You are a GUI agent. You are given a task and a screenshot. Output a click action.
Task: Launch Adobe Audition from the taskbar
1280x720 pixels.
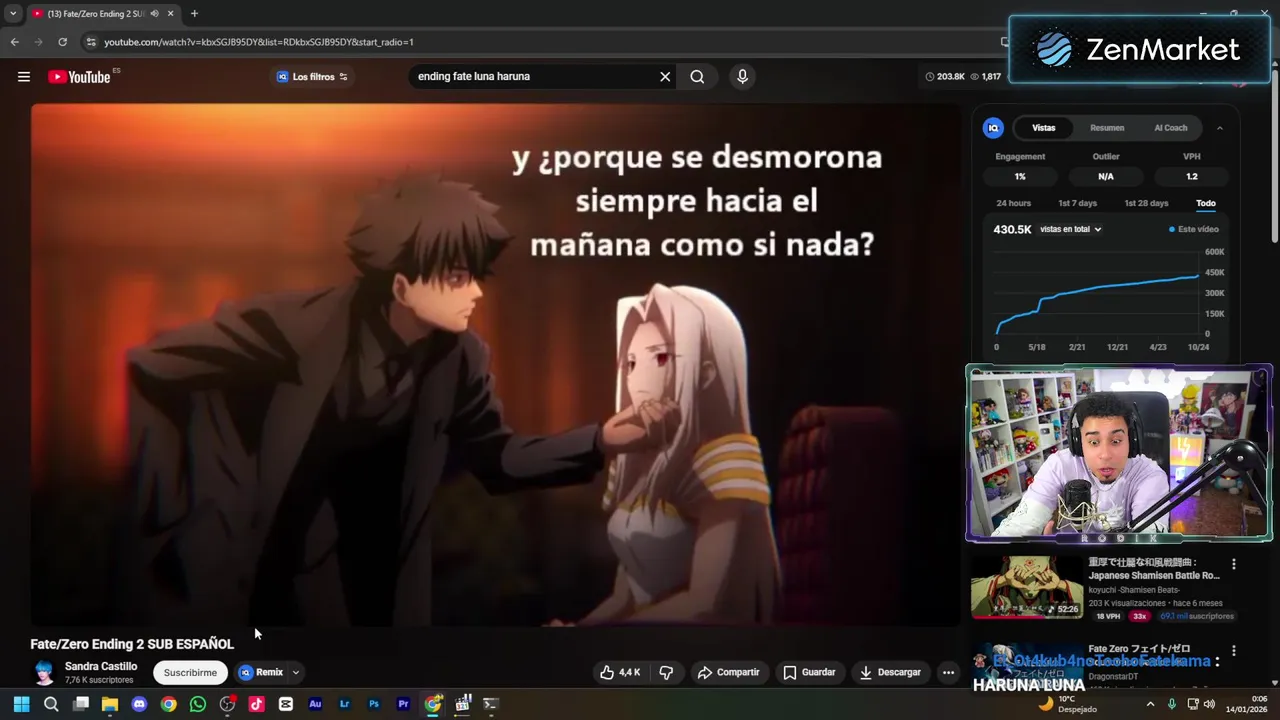click(315, 704)
